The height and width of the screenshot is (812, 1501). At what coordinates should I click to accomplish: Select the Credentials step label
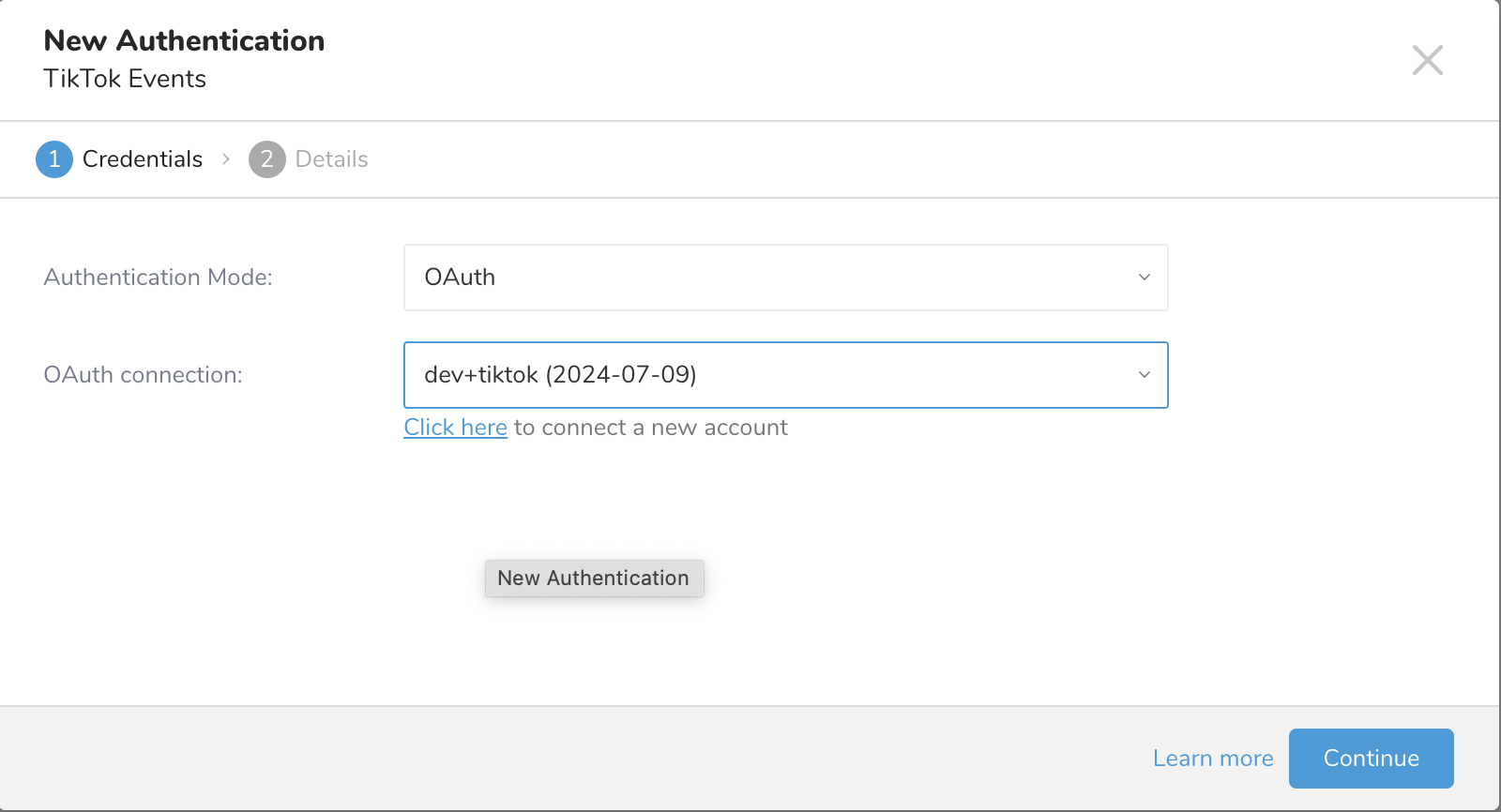pos(142,159)
